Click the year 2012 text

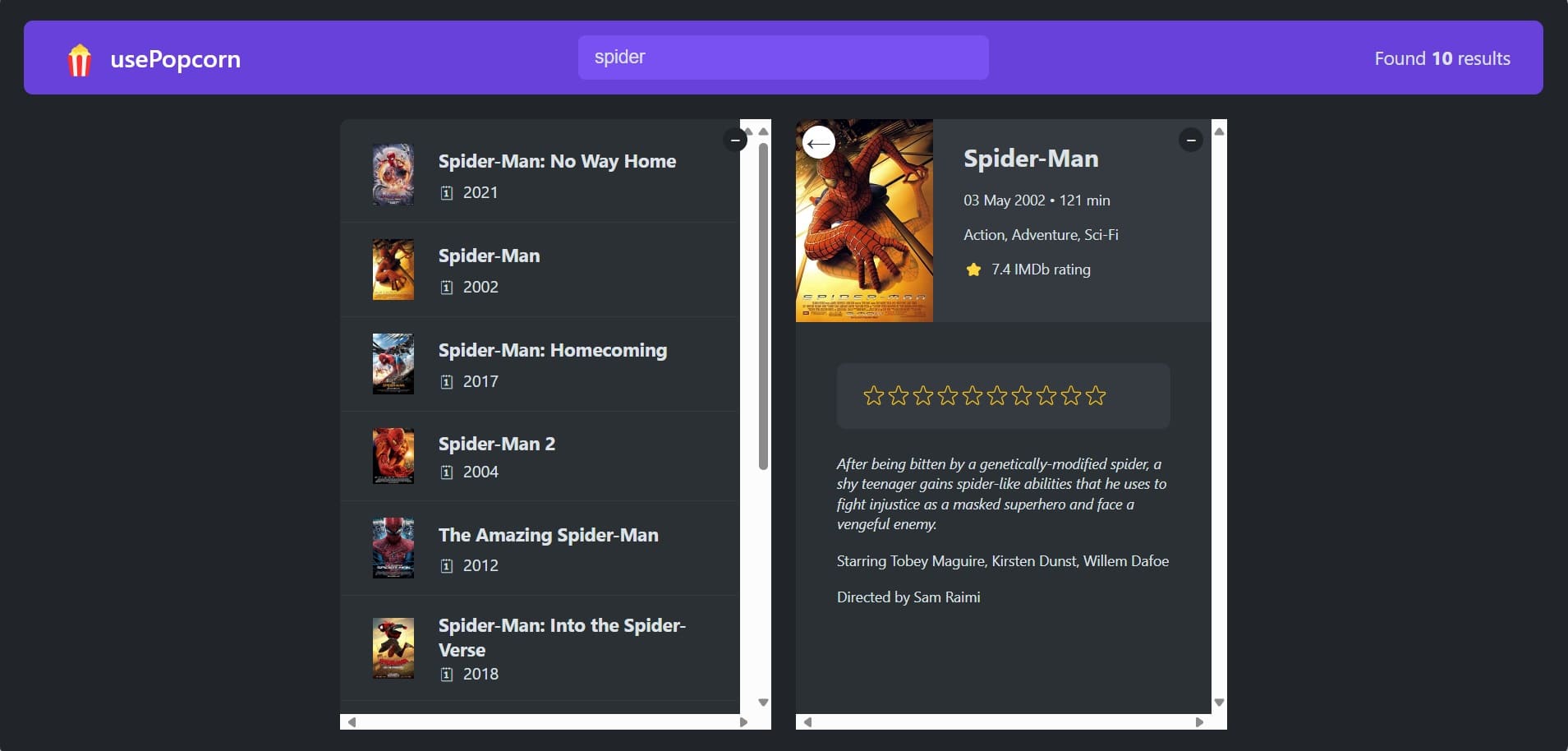click(481, 565)
